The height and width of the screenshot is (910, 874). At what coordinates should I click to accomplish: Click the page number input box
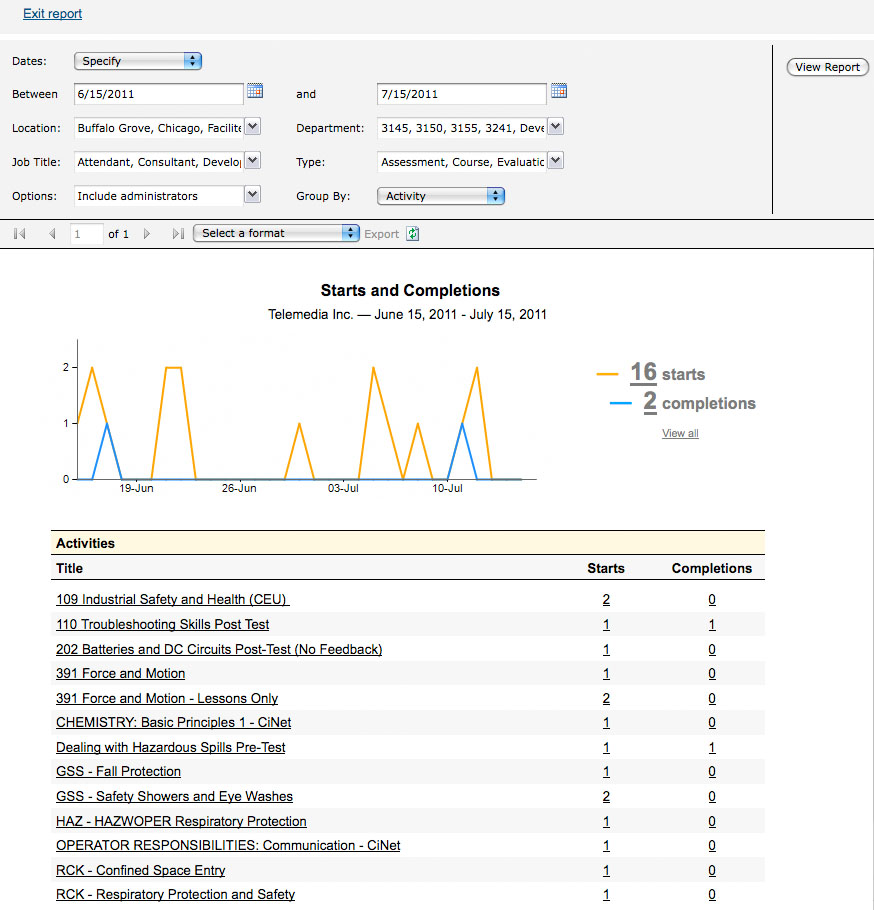[86, 234]
